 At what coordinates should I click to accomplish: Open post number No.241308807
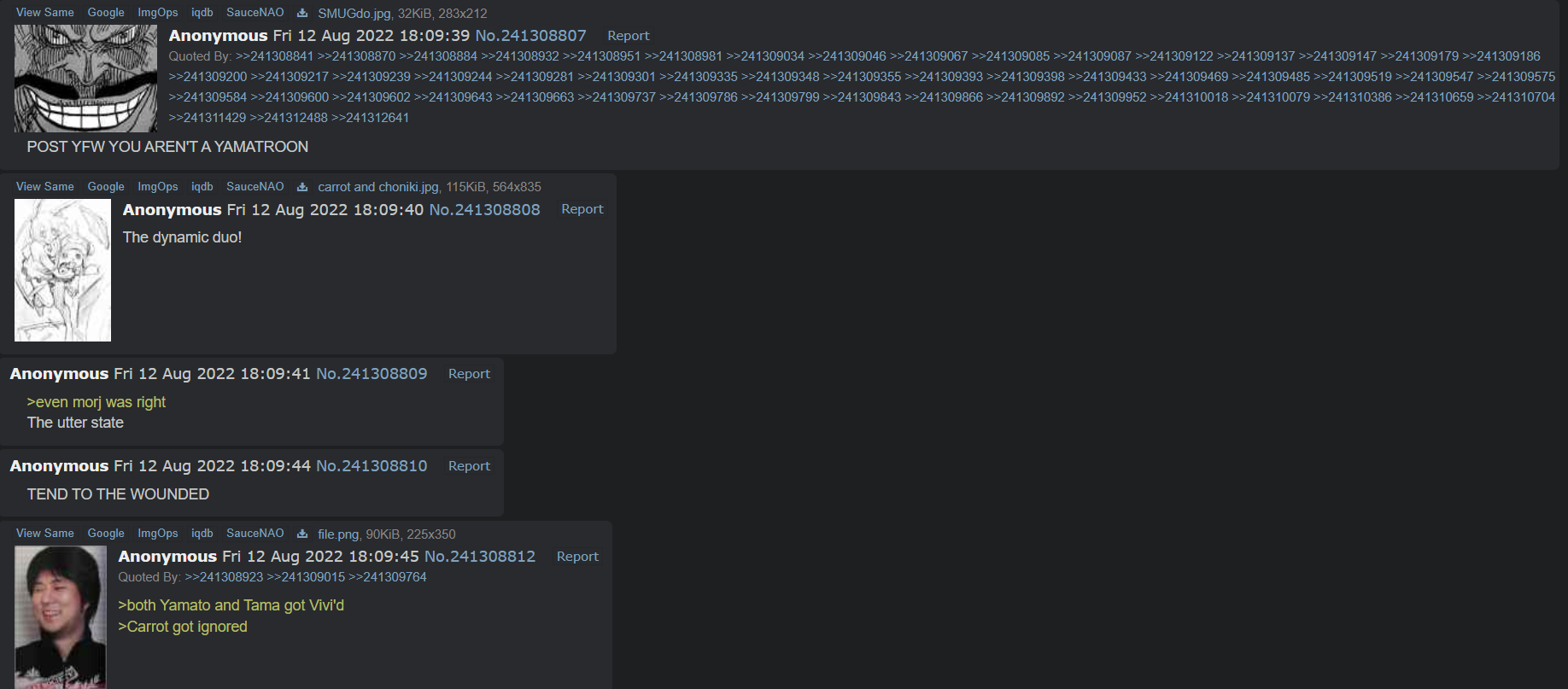tap(530, 36)
